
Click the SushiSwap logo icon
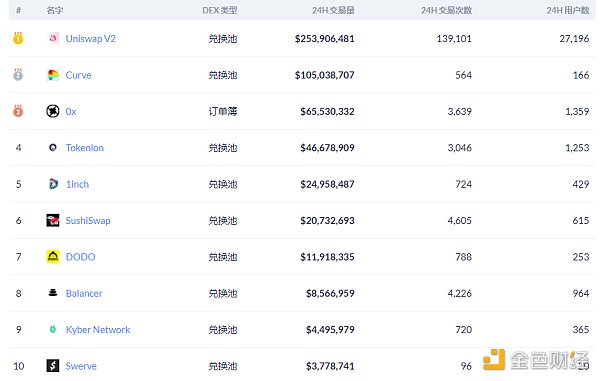53,220
